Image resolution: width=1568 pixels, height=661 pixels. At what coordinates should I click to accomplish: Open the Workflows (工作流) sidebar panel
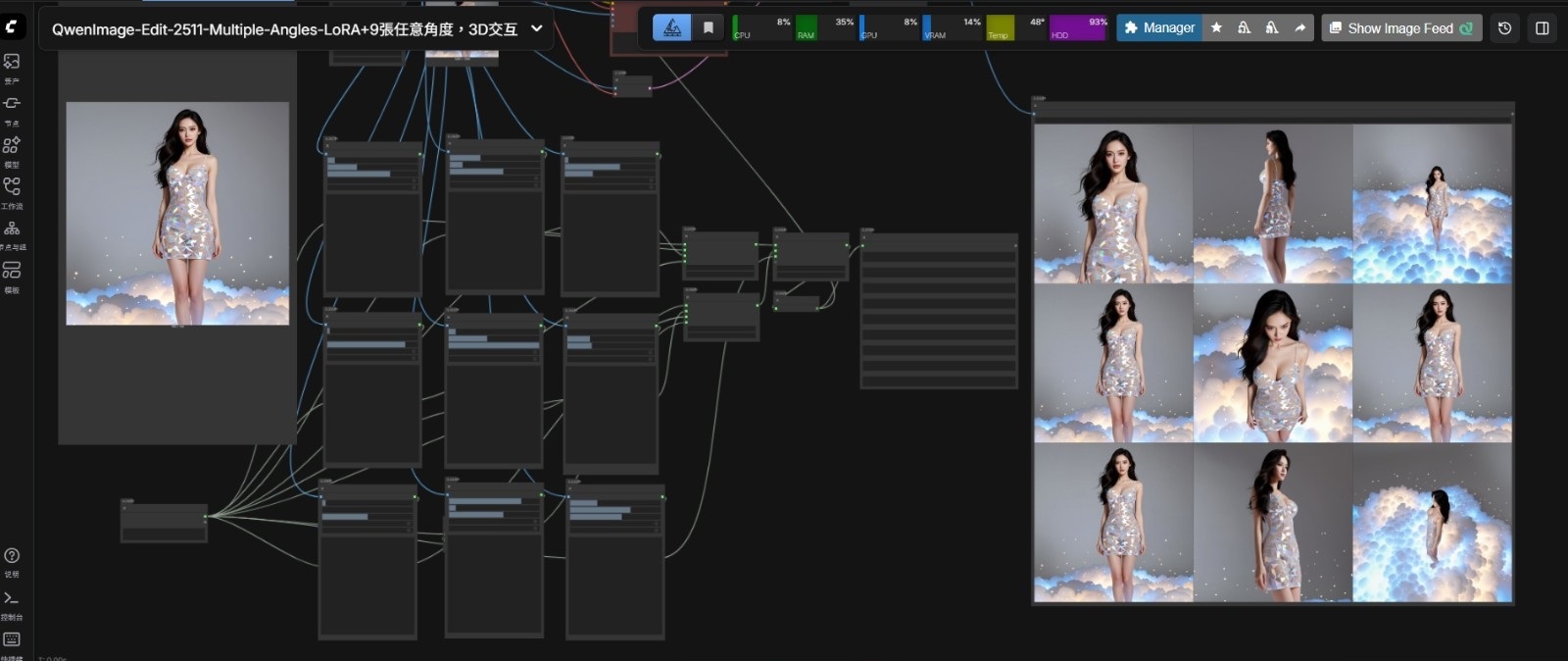tap(12, 187)
